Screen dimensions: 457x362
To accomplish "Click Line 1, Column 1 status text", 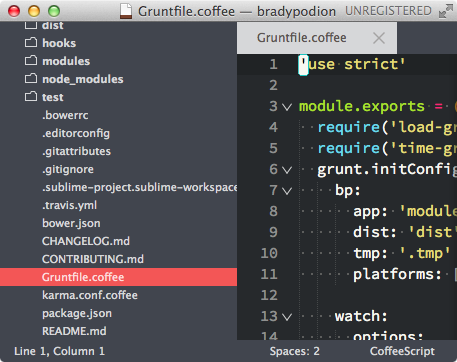I will (x=59, y=351).
